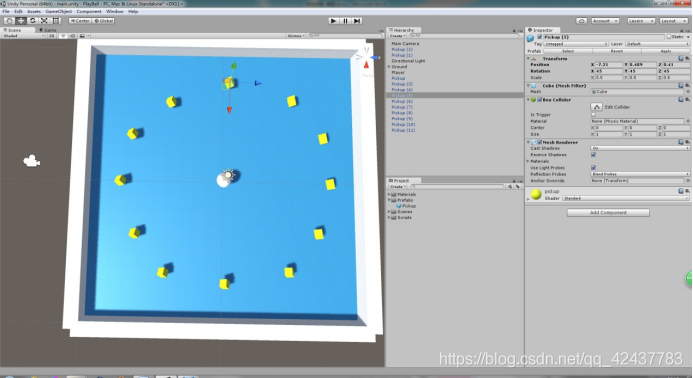Toggle 2D view mode button

click(52, 36)
